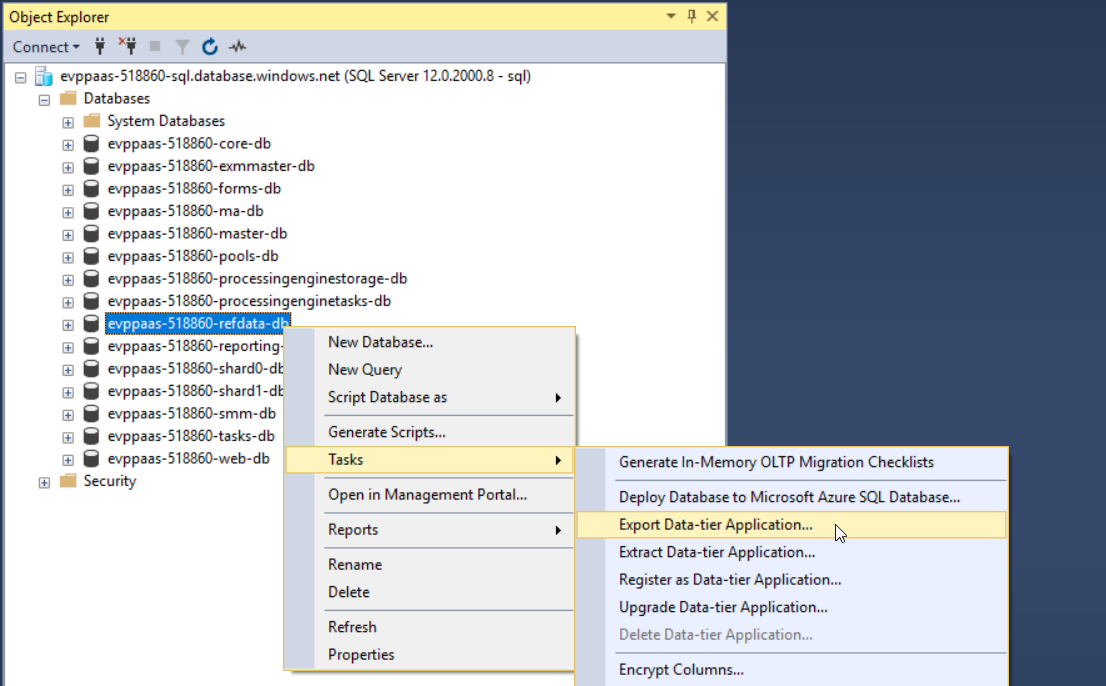
Task: Choose New Database... from context menu
Action: tap(430, 342)
